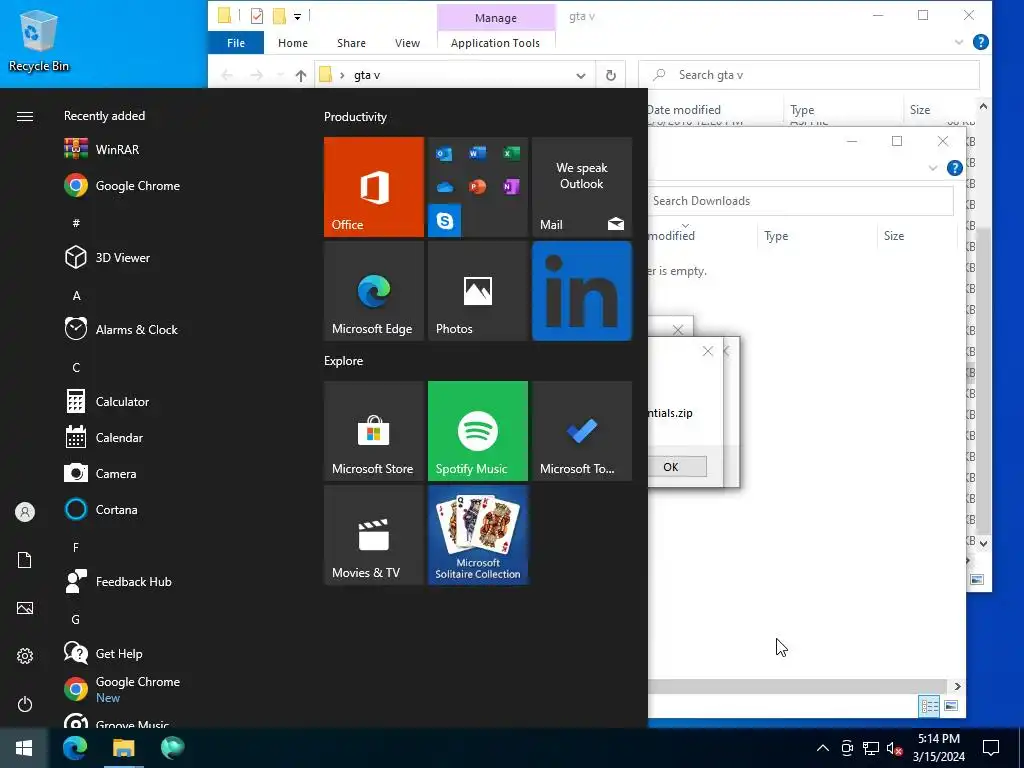This screenshot has width=1024, height=768.
Task: Open the Application Tools tab
Action: click(x=496, y=43)
